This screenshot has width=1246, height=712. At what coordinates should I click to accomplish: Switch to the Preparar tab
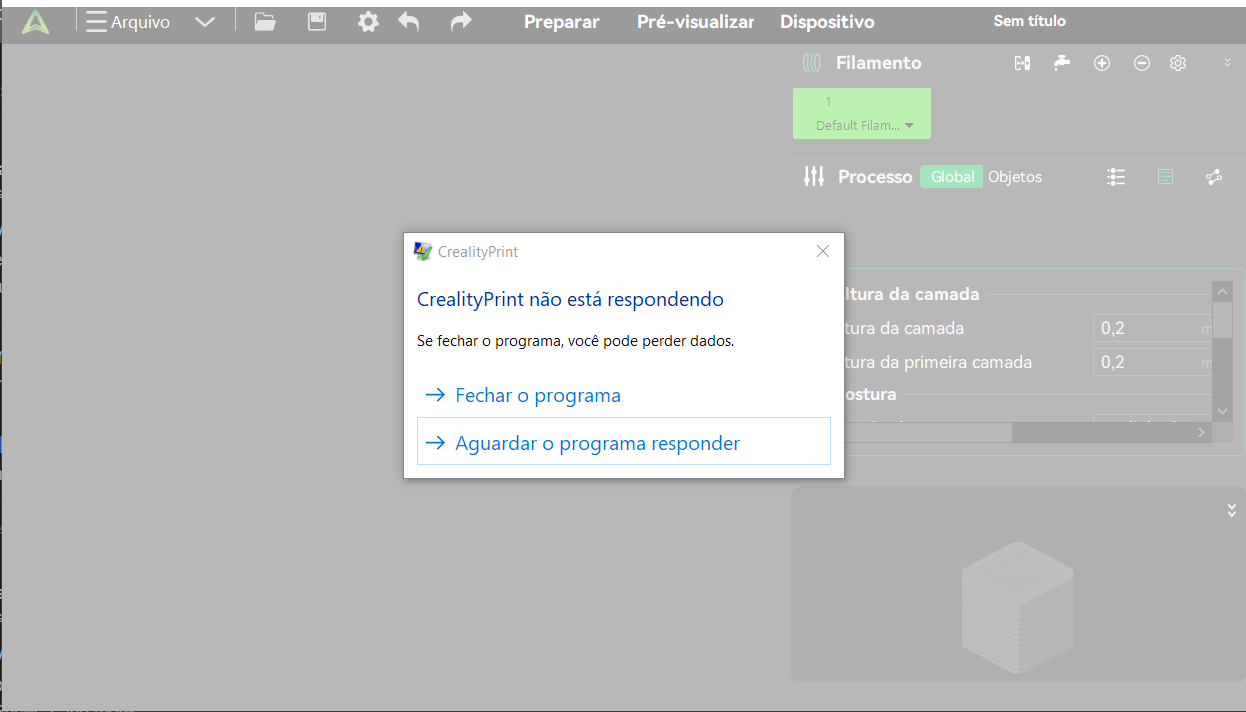click(562, 22)
